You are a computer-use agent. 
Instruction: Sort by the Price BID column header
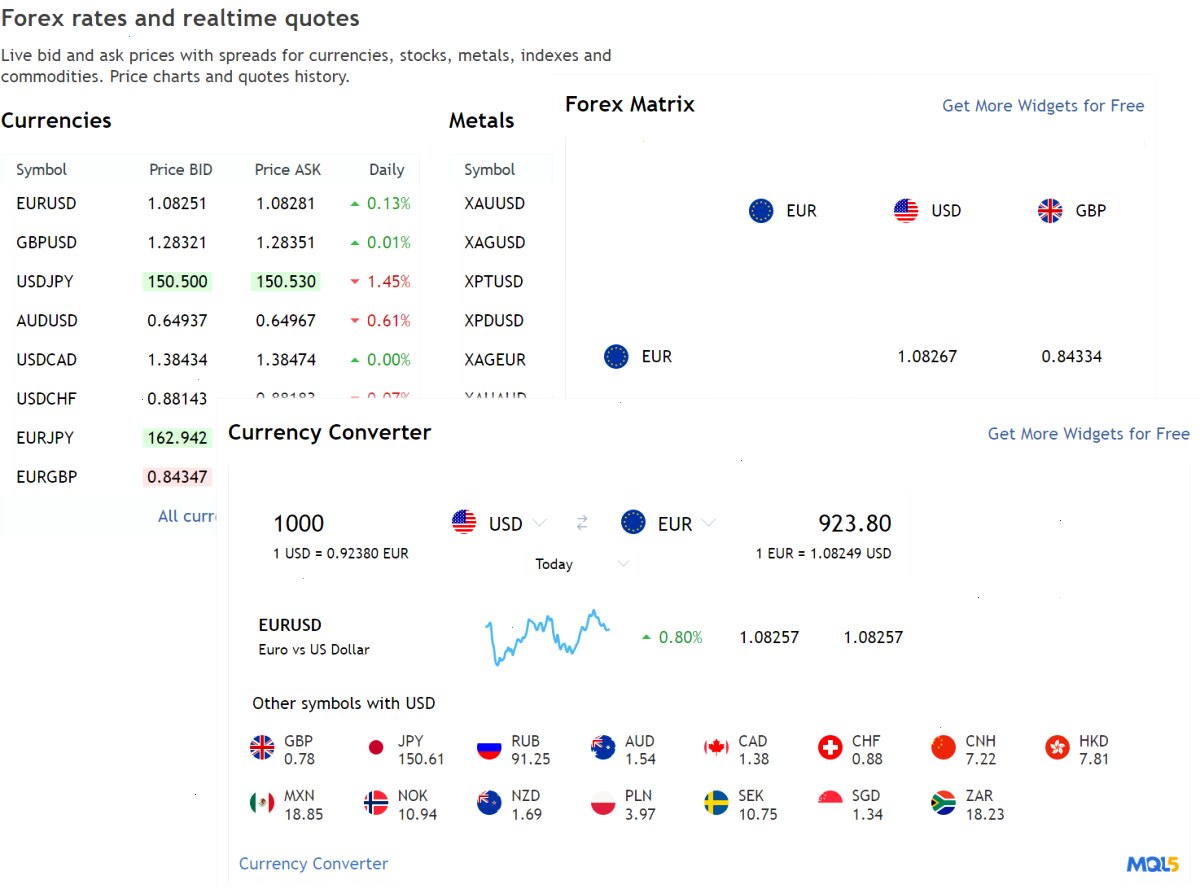pos(181,170)
